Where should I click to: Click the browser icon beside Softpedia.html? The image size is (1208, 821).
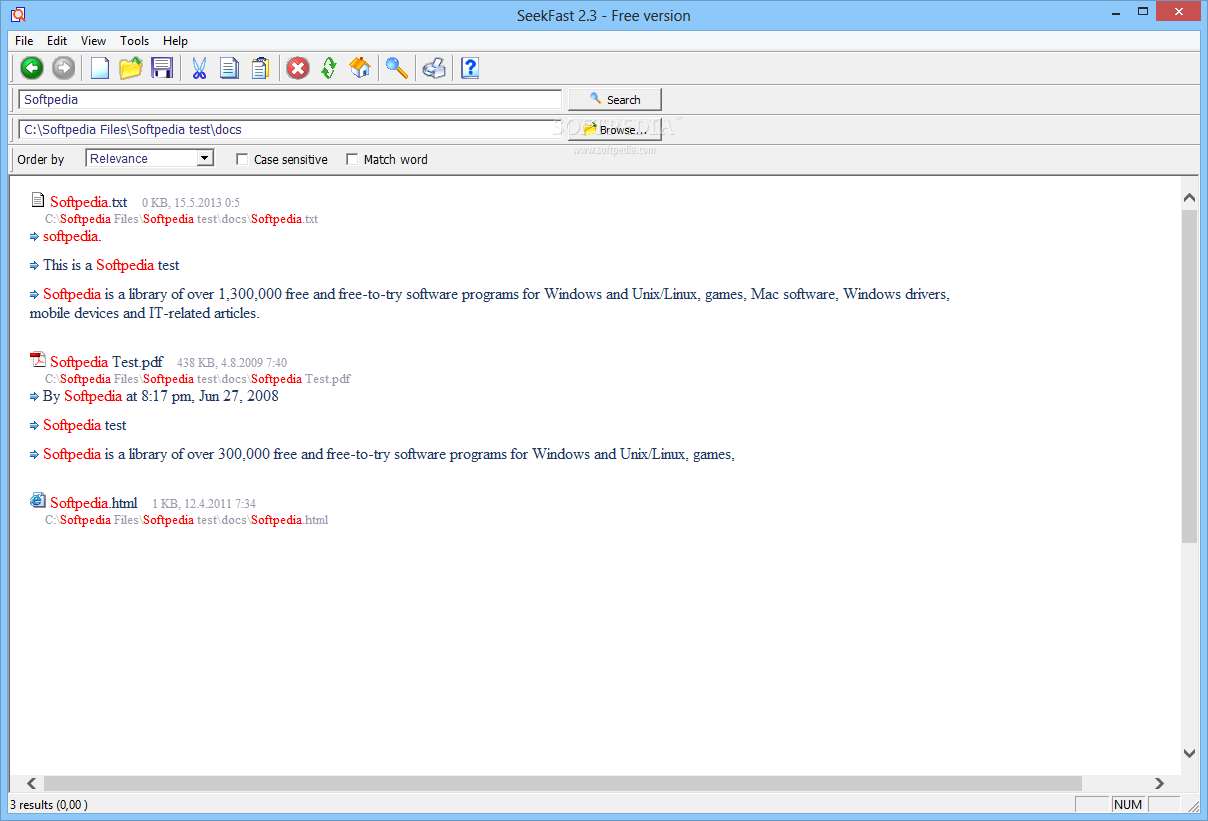click(38, 501)
